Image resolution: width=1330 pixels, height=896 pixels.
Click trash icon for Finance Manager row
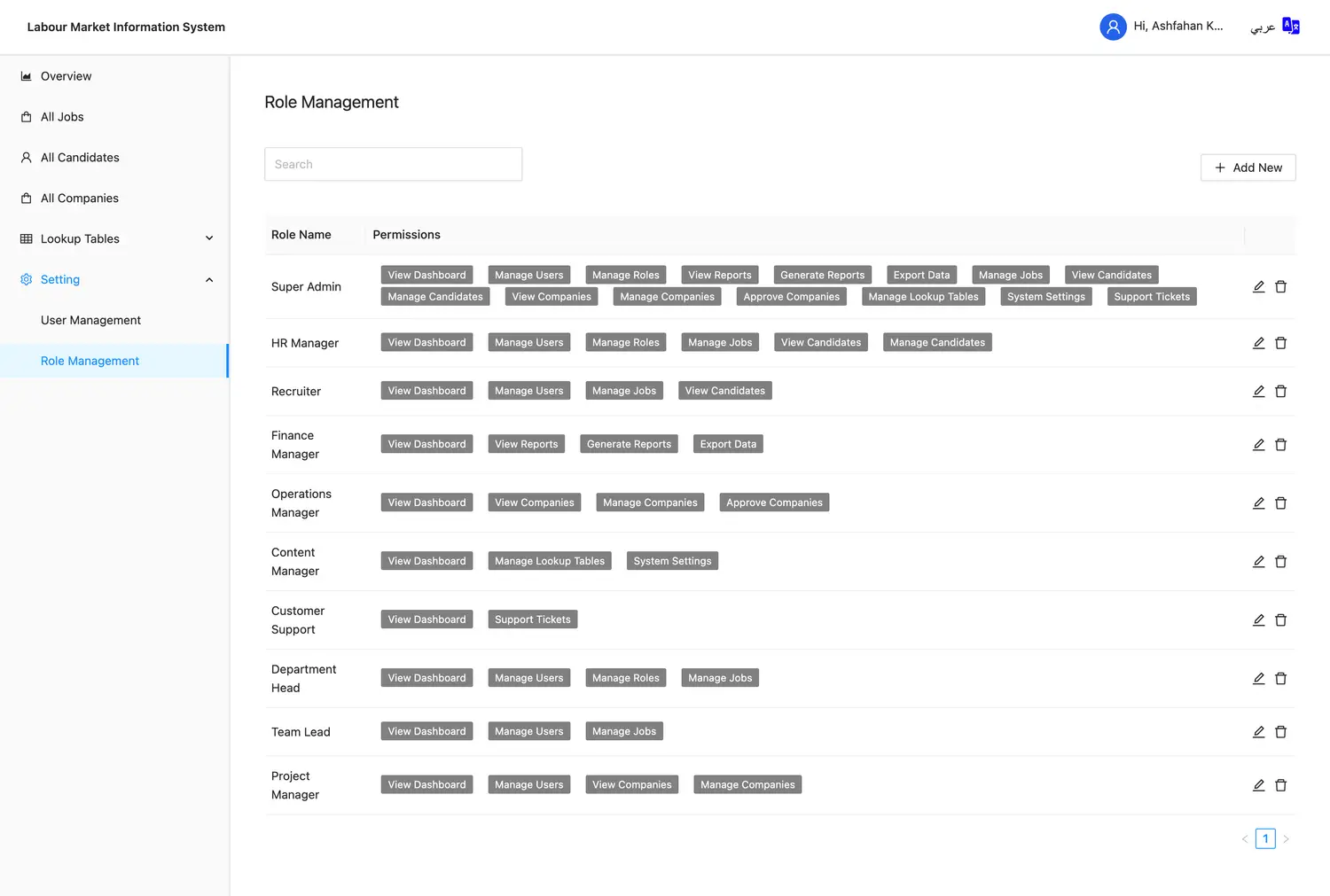pyautogui.click(x=1280, y=445)
